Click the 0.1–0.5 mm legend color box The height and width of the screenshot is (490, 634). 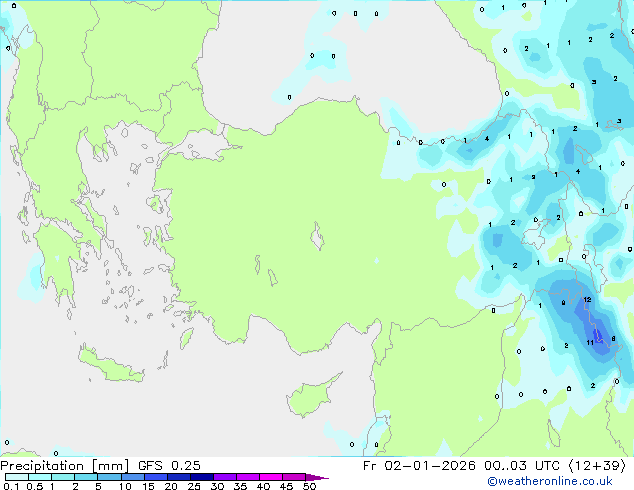(x=17, y=477)
